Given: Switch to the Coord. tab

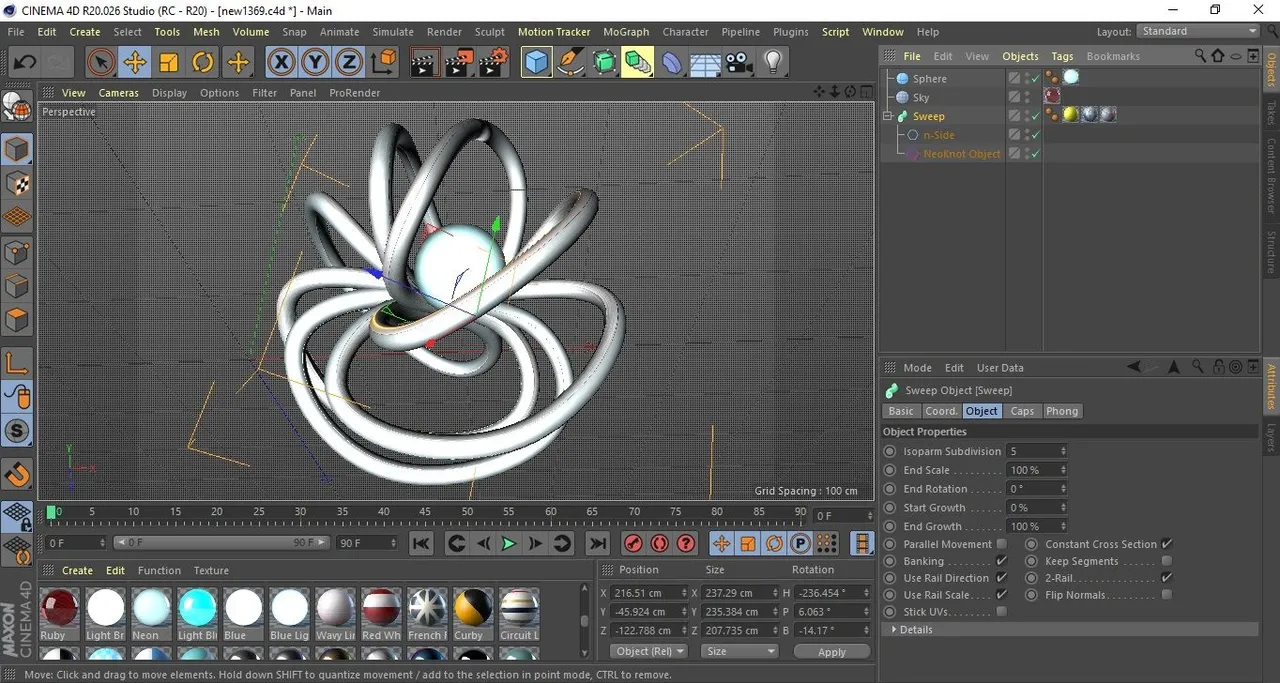Looking at the screenshot, I should pos(941,411).
